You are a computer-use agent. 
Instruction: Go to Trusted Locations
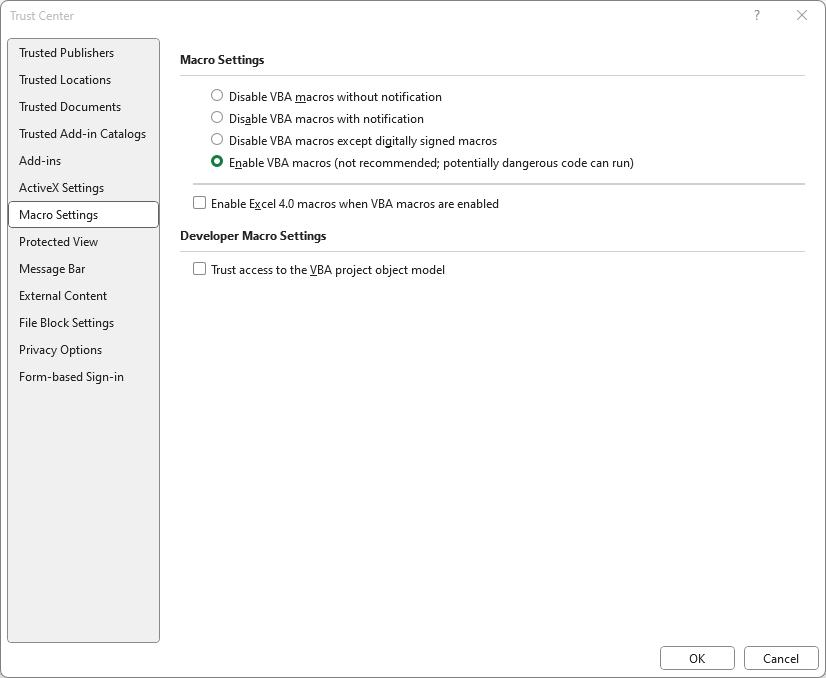(x=65, y=80)
